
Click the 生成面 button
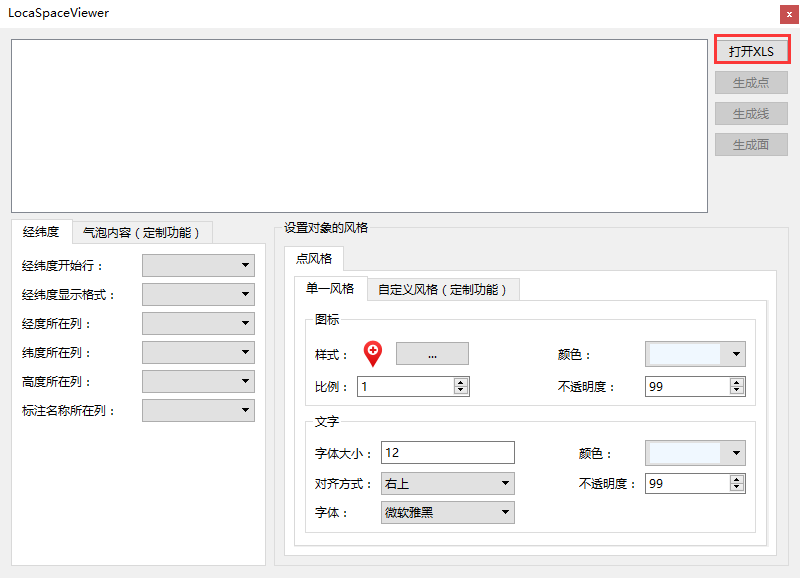[751, 145]
